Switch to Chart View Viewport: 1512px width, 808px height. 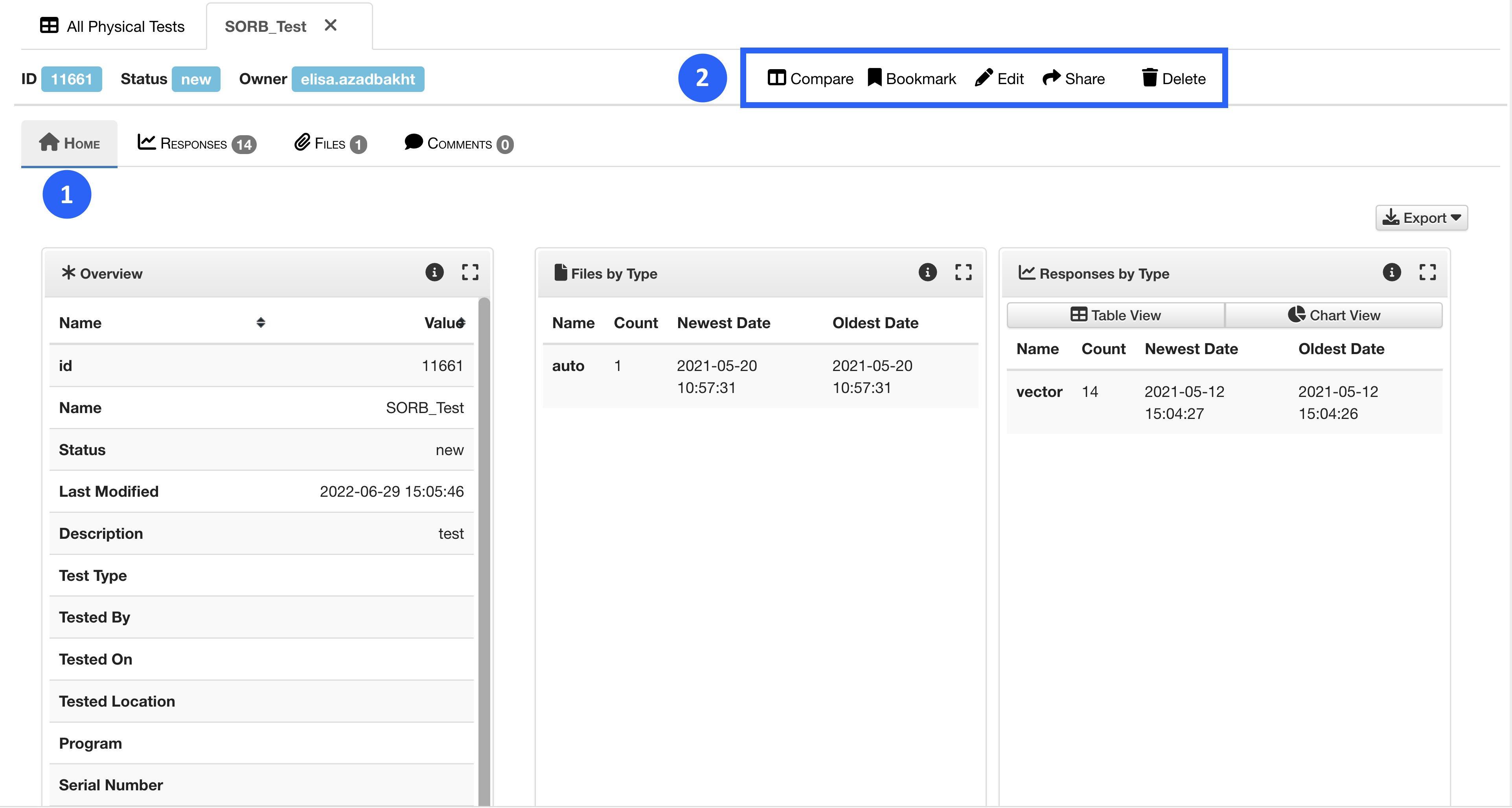click(x=1333, y=315)
